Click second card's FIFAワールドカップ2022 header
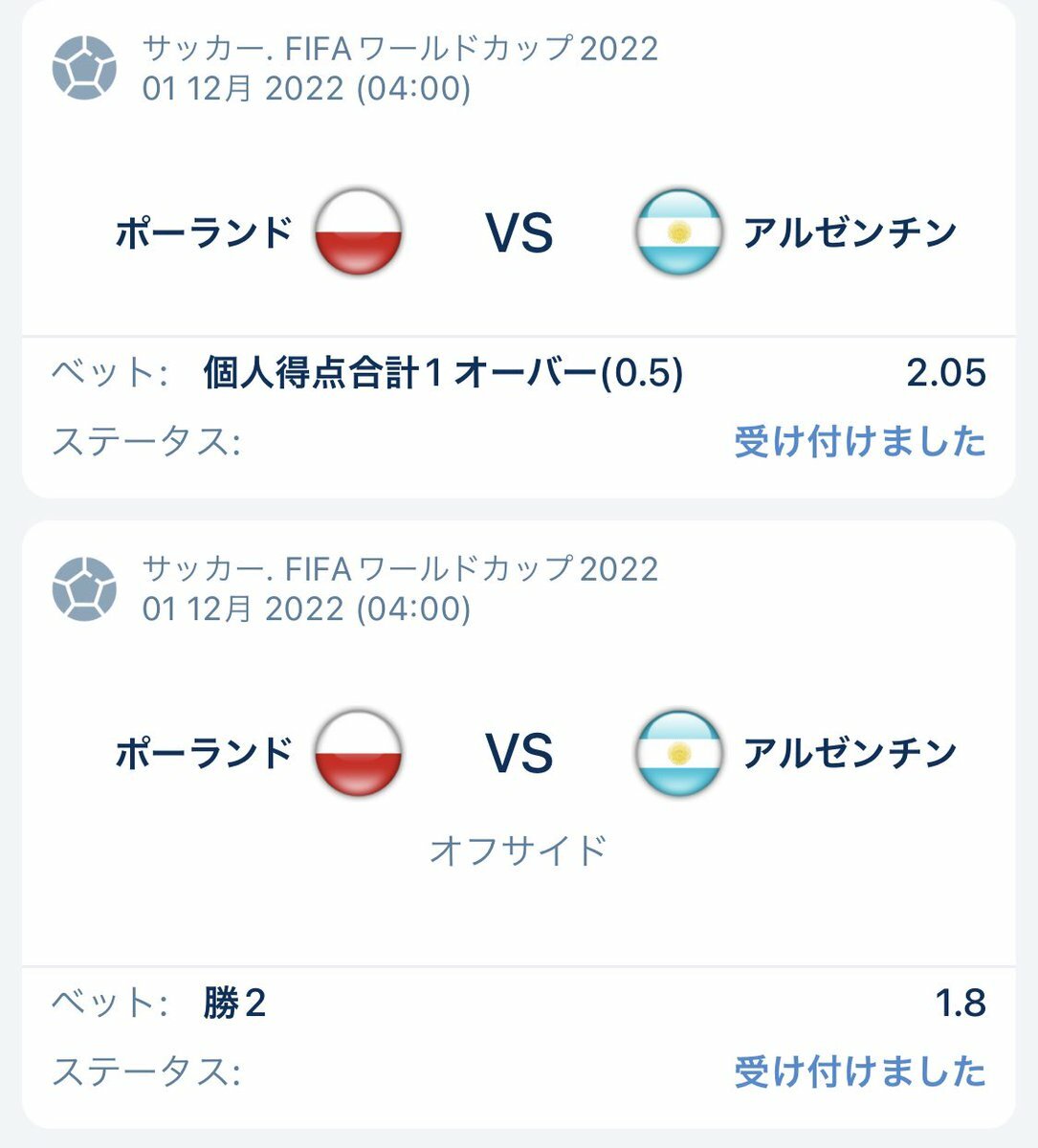1038x1148 pixels. click(401, 568)
